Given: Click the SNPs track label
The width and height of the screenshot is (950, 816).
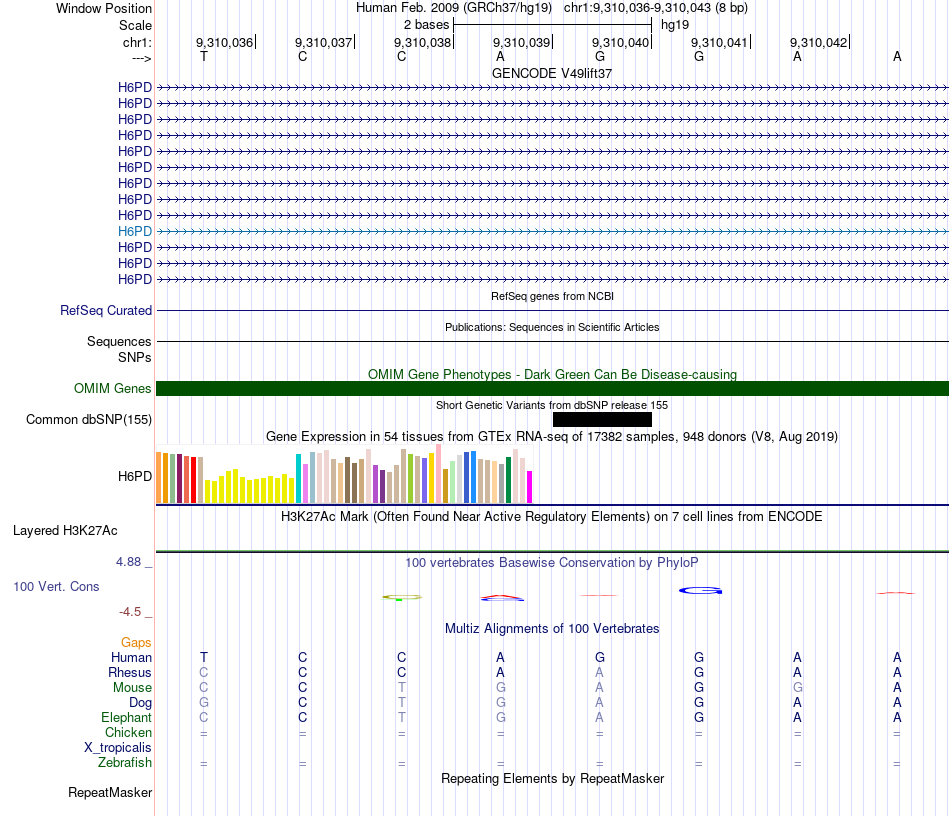Looking at the screenshot, I should (x=135, y=357).
